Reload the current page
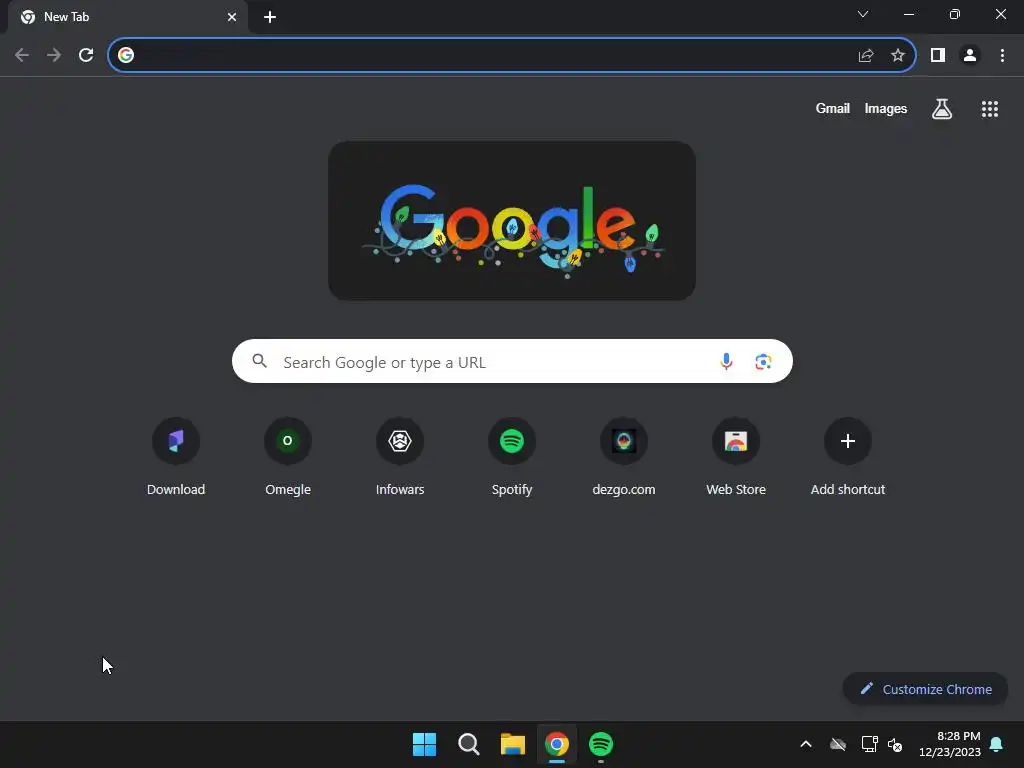Viewport: 1024px width, 768px height. [86, 55]
